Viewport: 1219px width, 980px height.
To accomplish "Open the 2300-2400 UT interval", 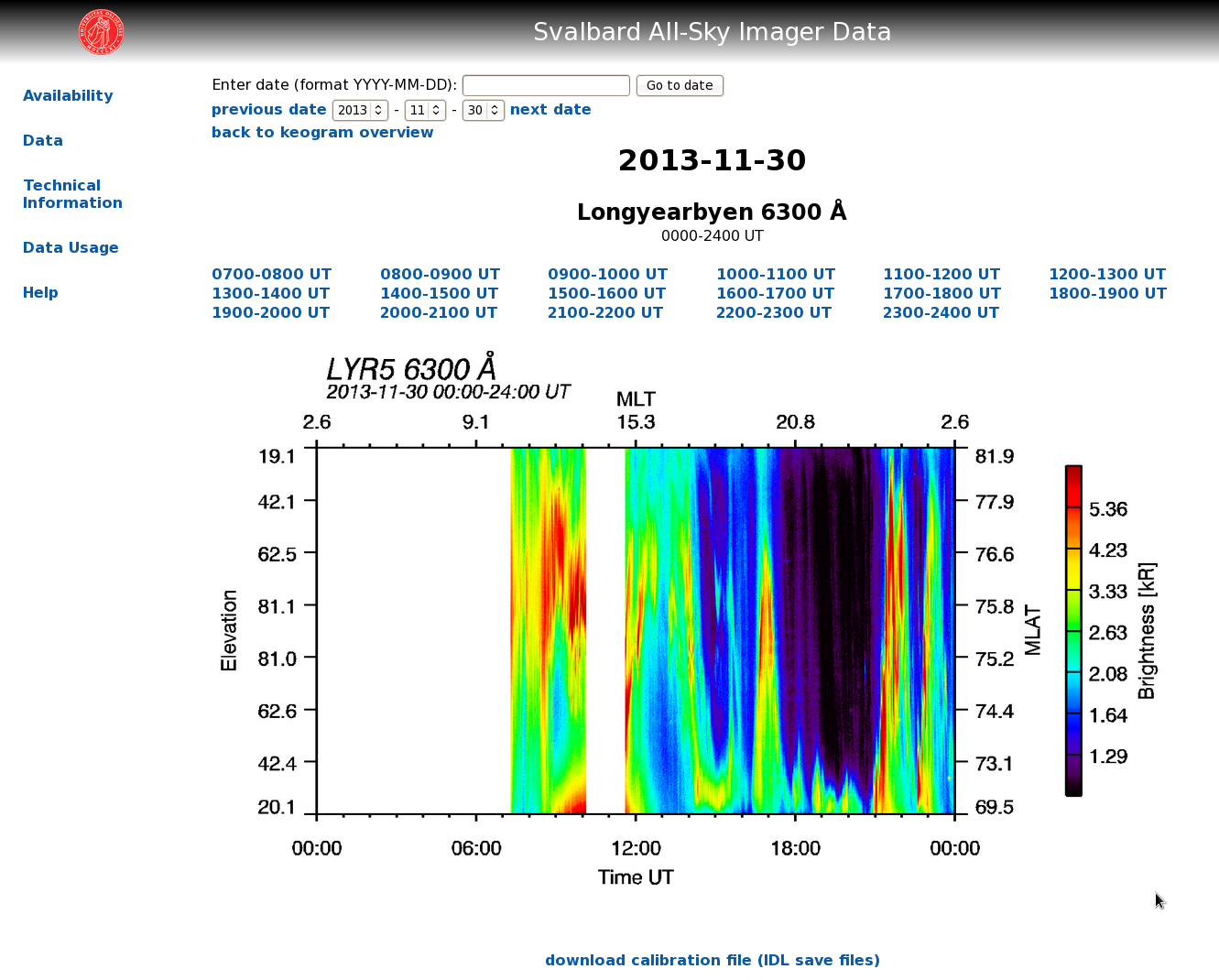I will [x=941, y=312].
